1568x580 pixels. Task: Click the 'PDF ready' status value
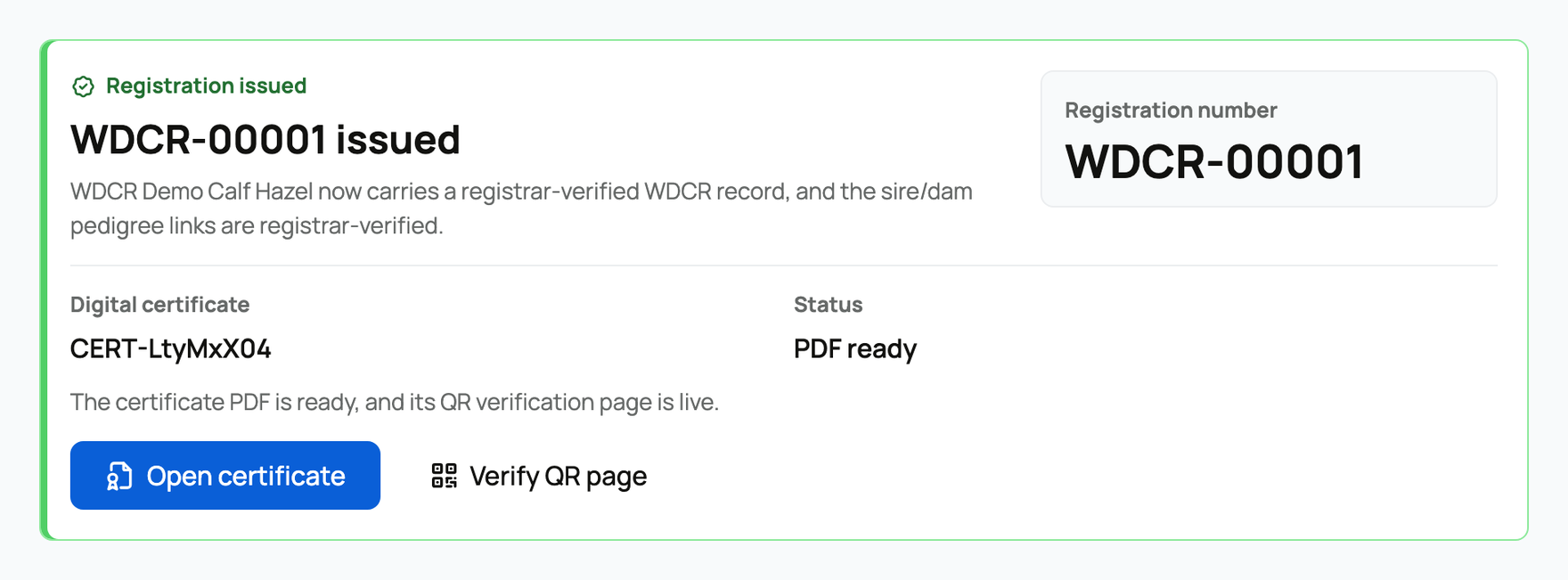[854, 348]
